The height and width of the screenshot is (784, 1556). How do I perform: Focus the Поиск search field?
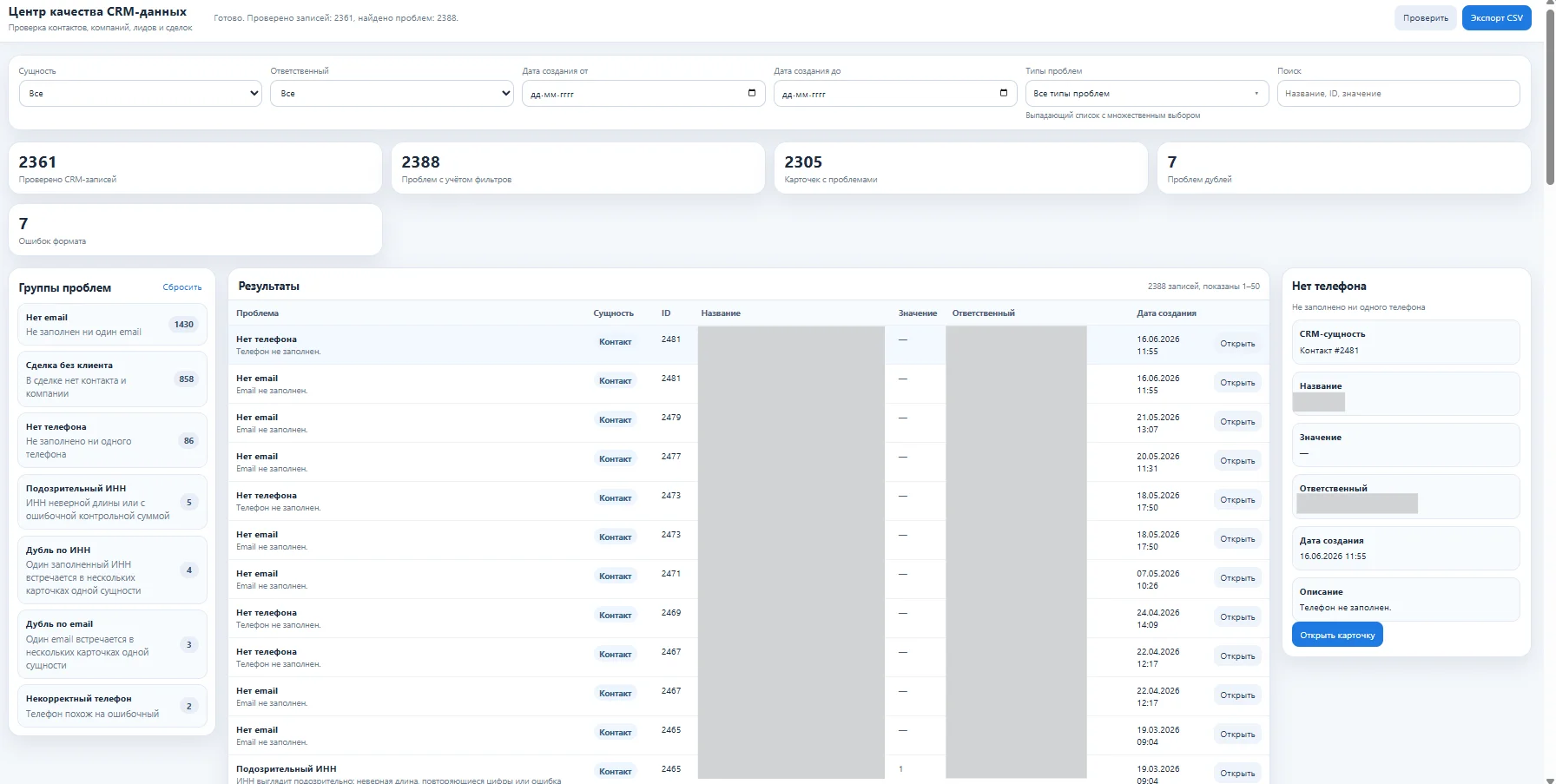tap(1398, 93)
